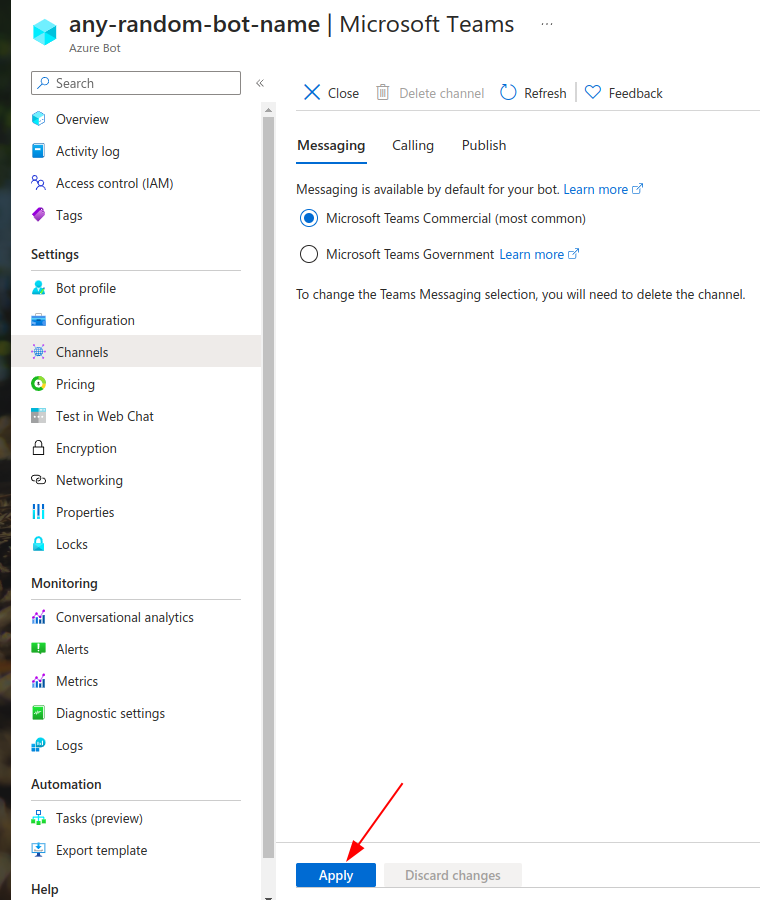
Task: Open Activity log icon
Action: [38, 151]
